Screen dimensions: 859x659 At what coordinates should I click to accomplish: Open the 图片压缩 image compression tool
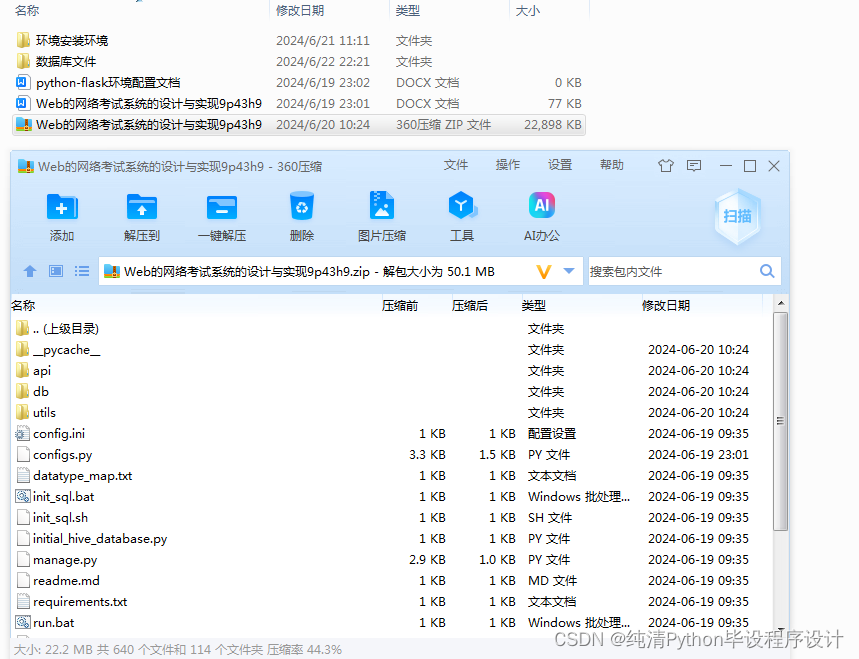381,215
